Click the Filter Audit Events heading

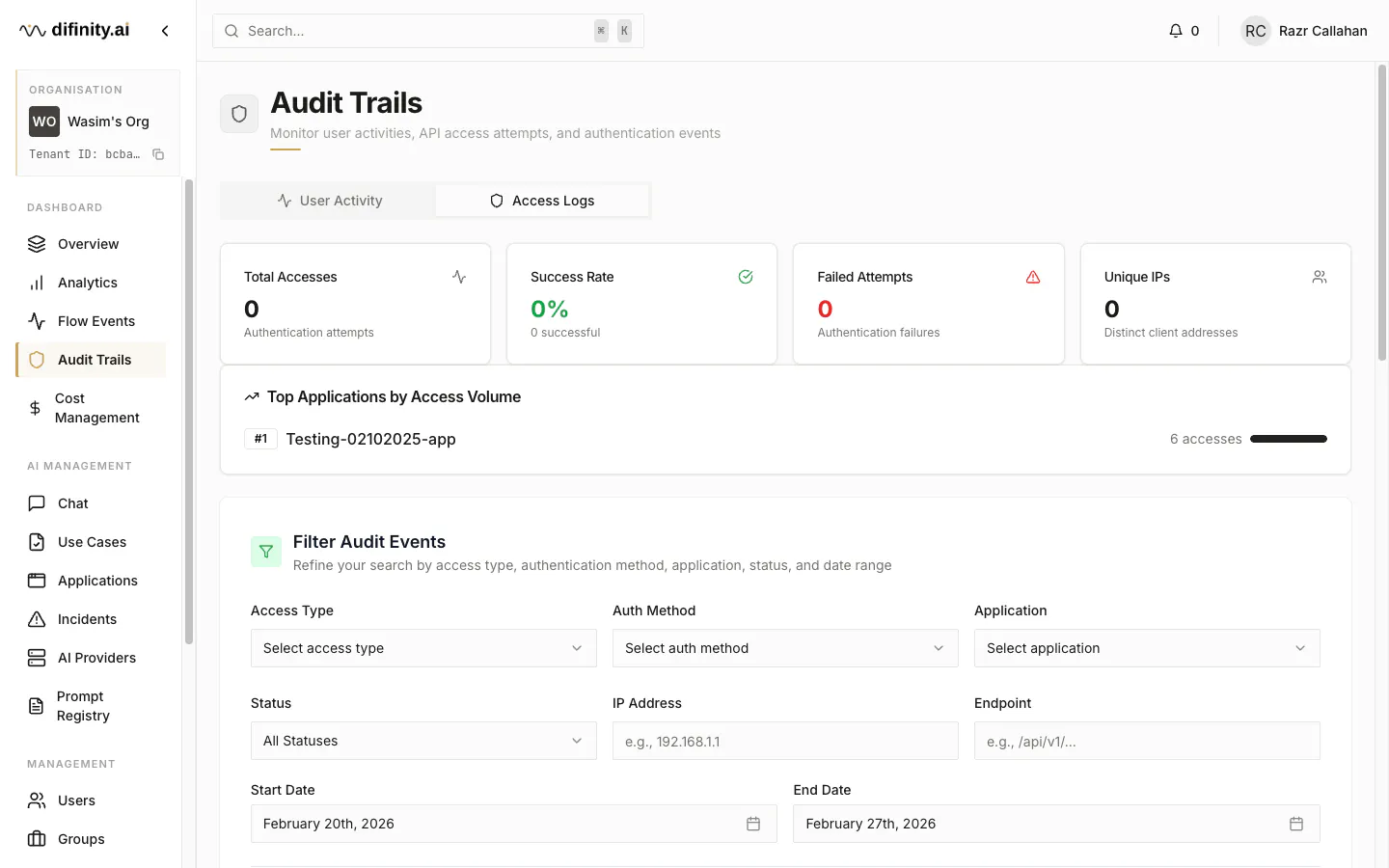(369, 542)
